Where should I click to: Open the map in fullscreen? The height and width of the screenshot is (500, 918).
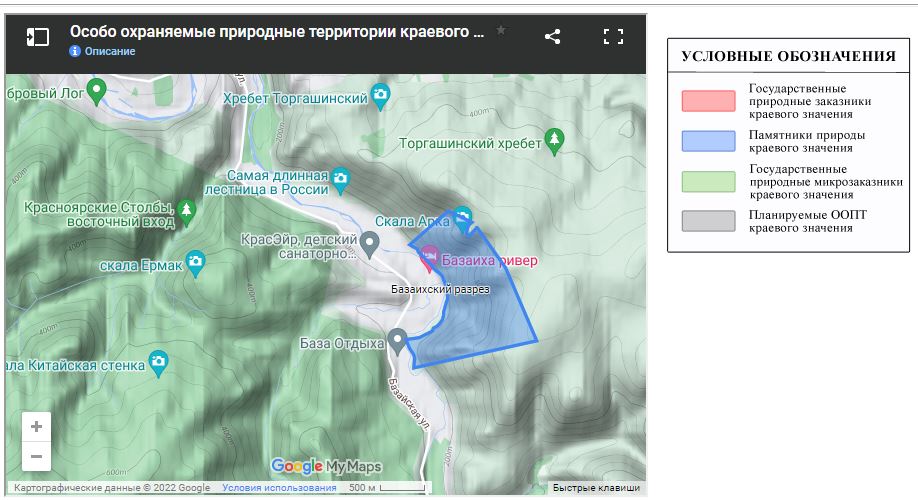tap(613, 37)
